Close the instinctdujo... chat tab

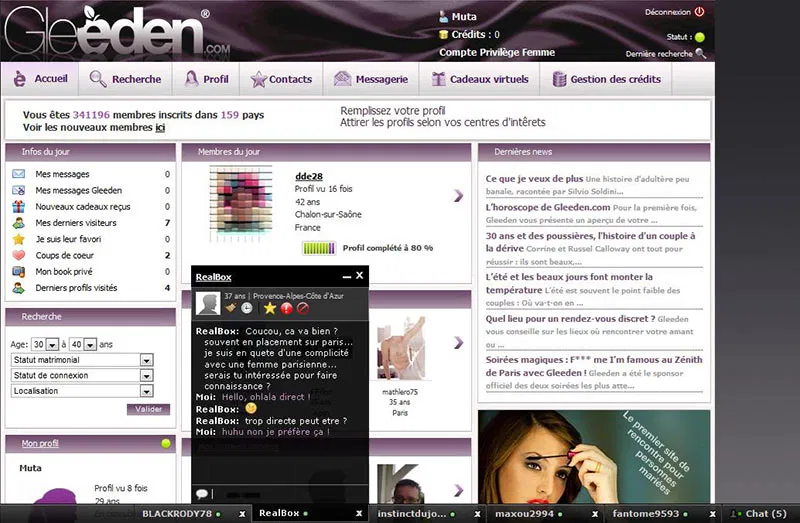477,514
